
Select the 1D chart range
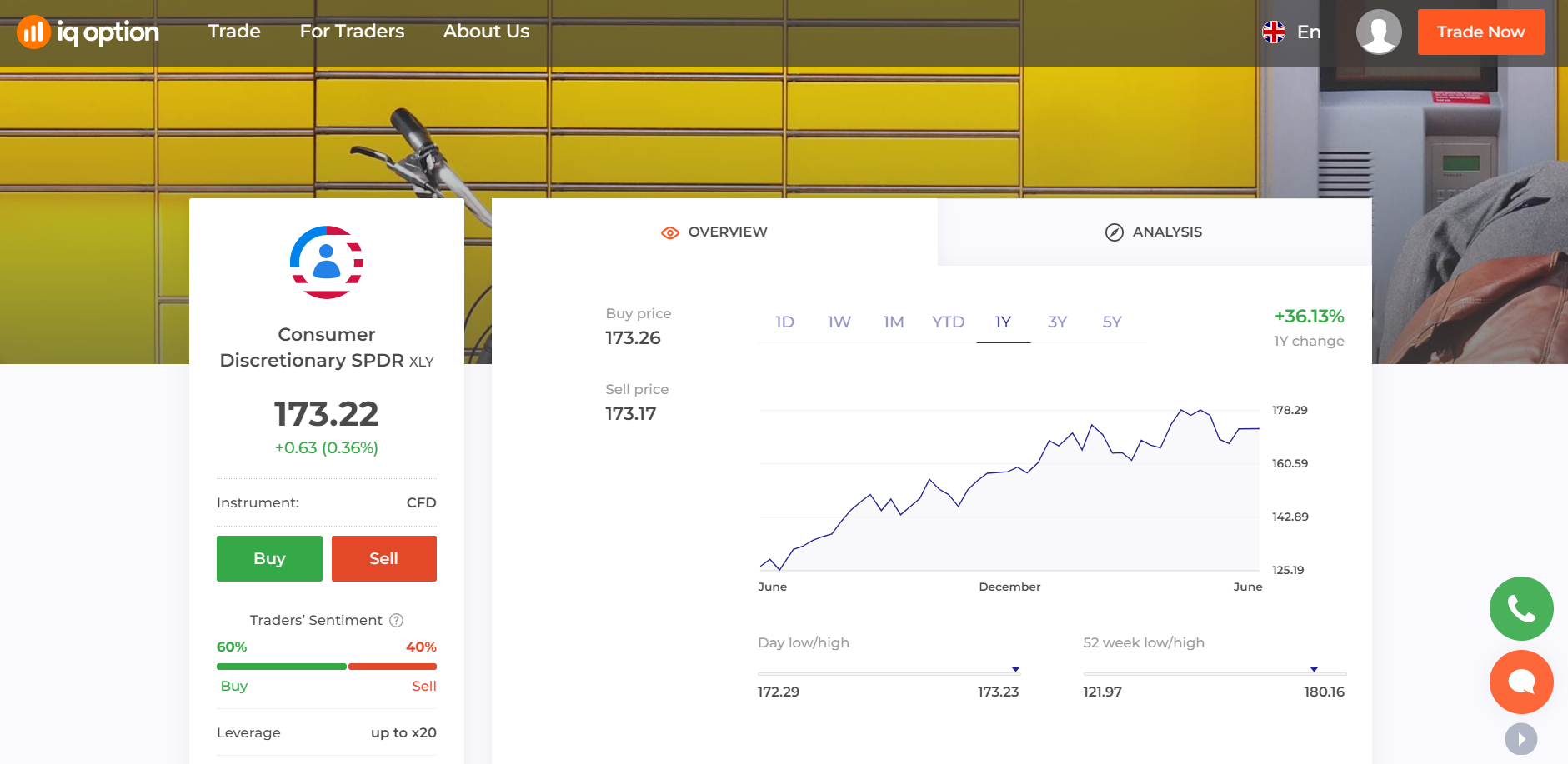point(784,322)
